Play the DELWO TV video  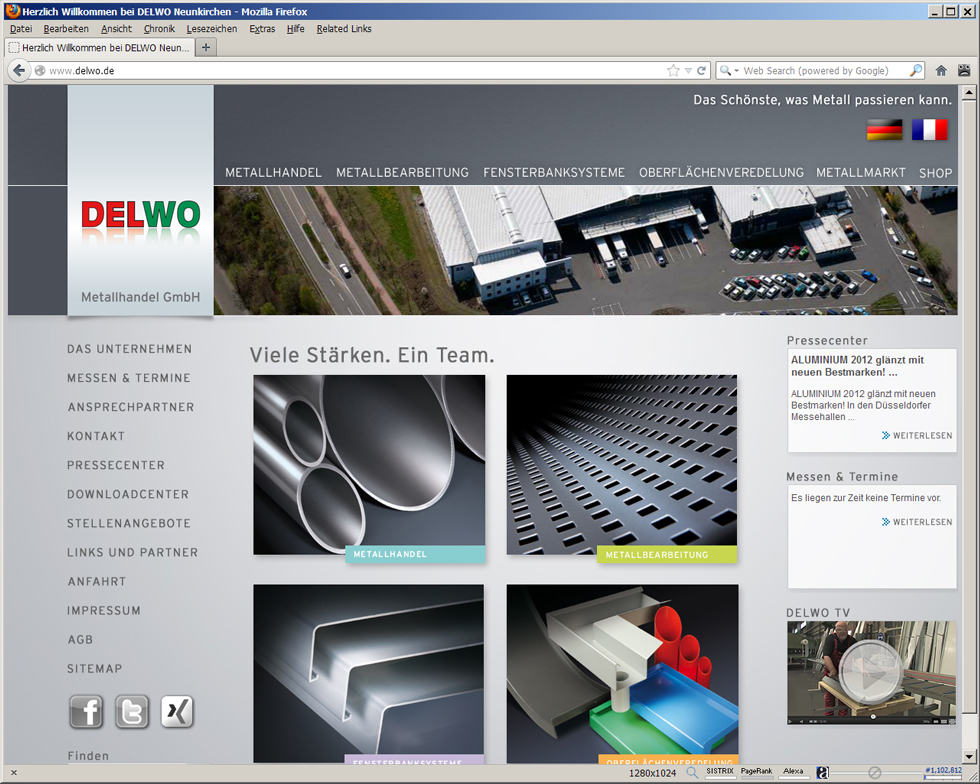871,670
